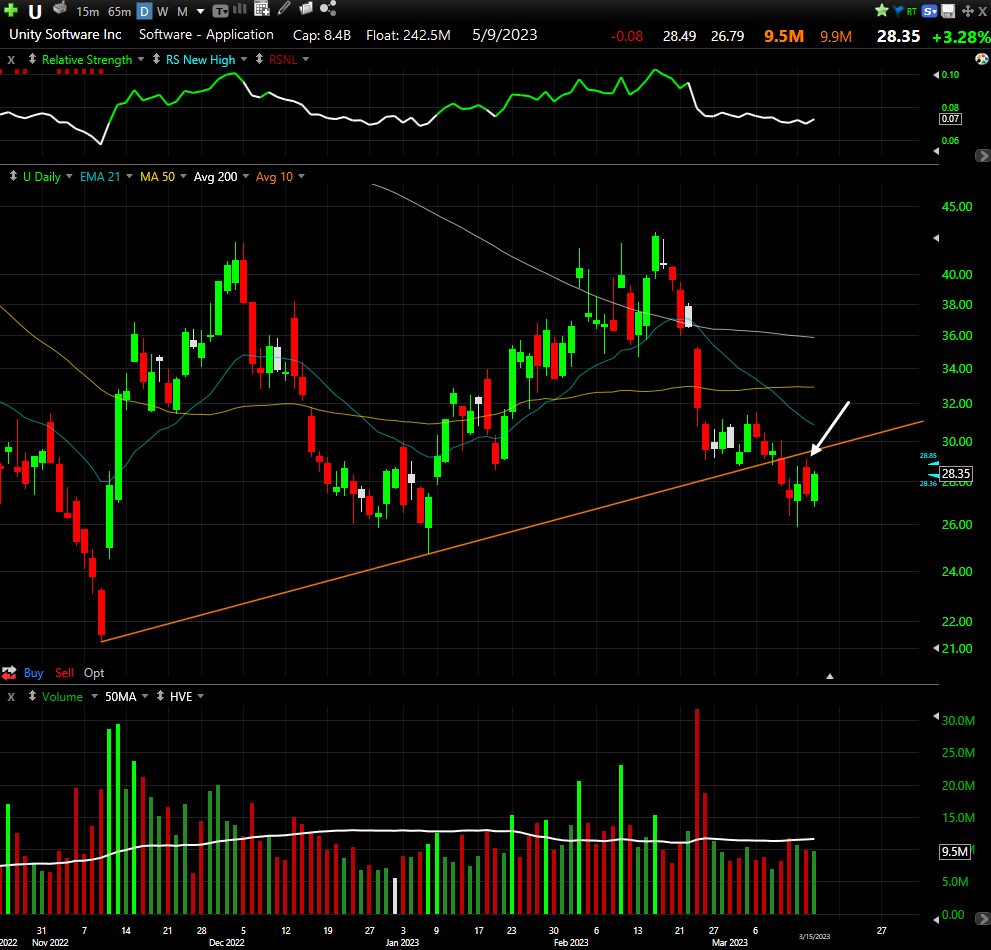Click the RS New High indicator label
The height and width of the screenshot is (950, 991).
pos(200,60)
